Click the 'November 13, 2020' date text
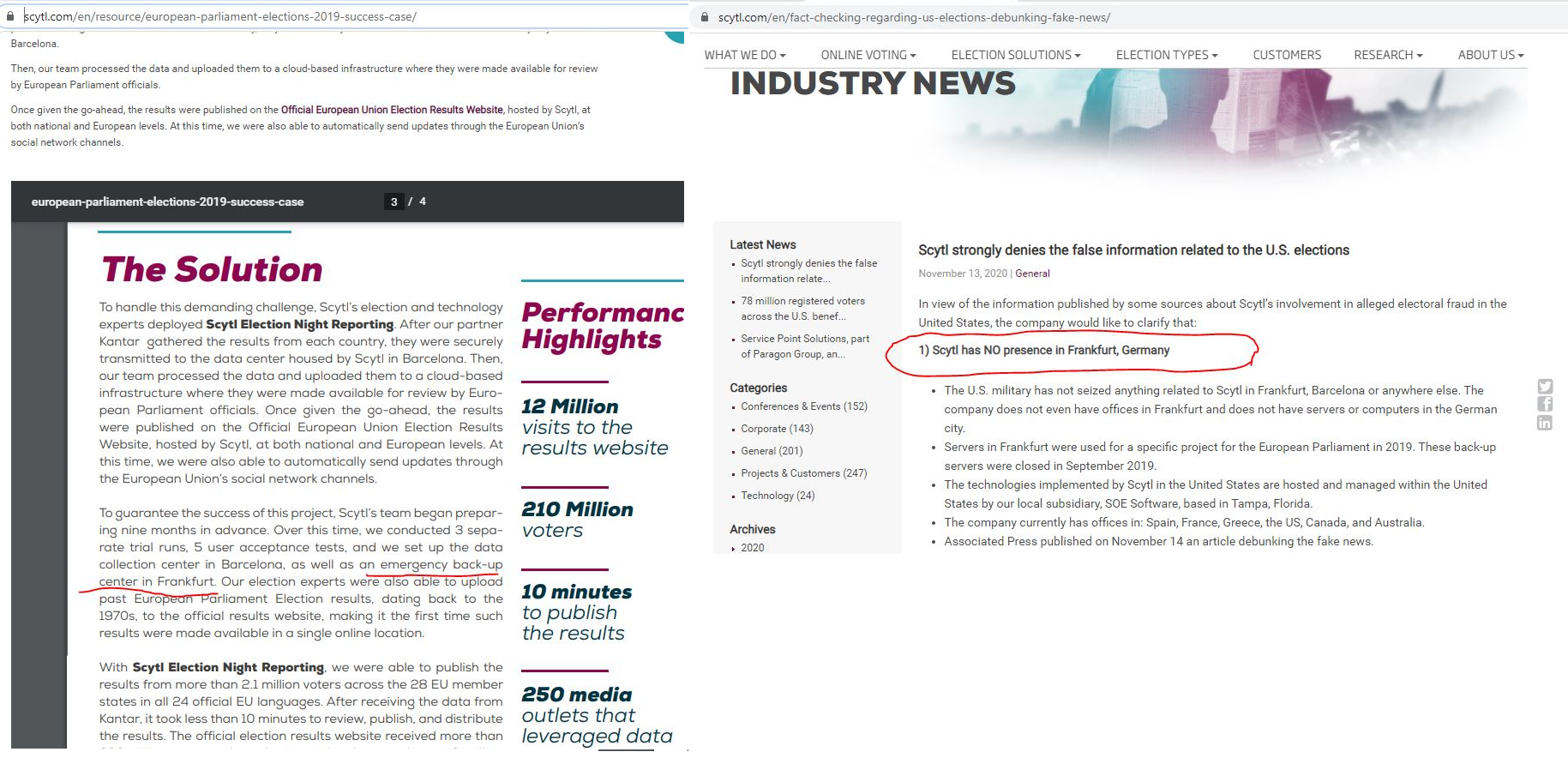Image resolution: width=1568 pixels, height=758 pixels. (963, 274)
